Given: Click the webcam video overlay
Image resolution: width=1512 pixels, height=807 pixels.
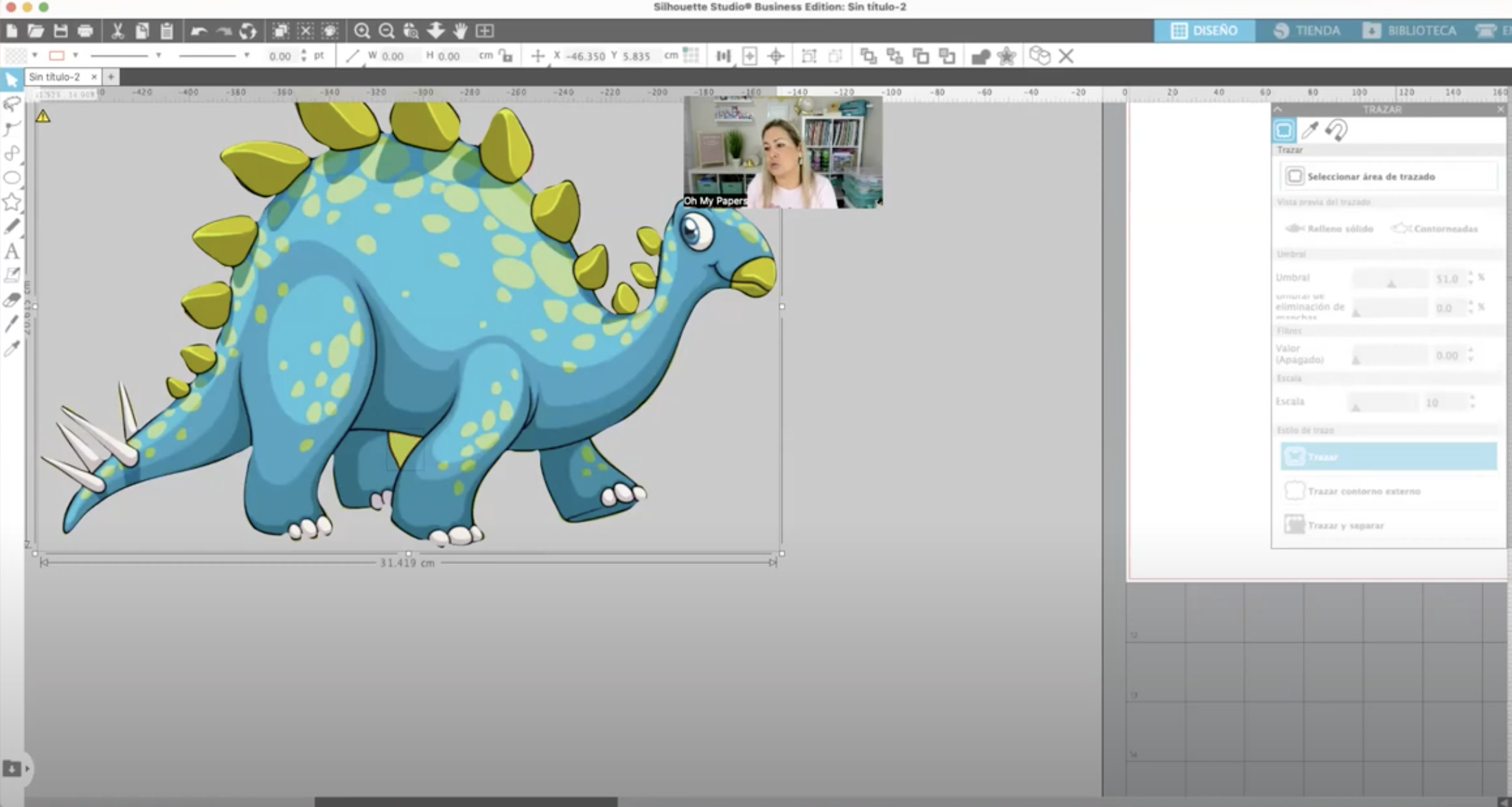Looking at the screenshot, I should (783, 152).
